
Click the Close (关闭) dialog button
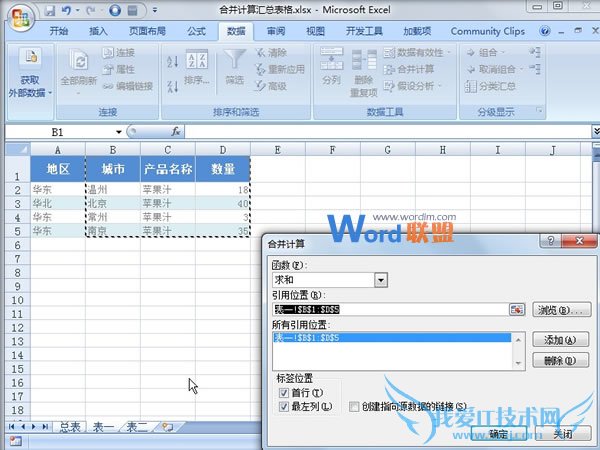point(562,434)
